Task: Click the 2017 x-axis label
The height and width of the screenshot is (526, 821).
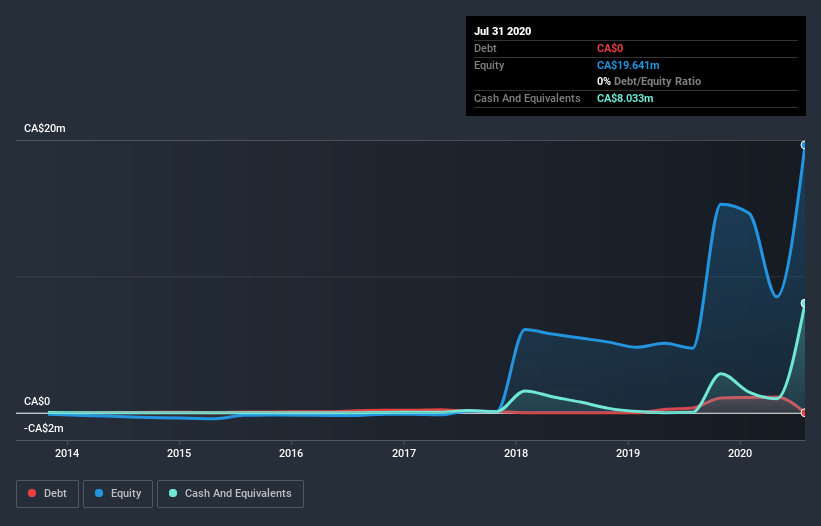Action: coord(404,453)
